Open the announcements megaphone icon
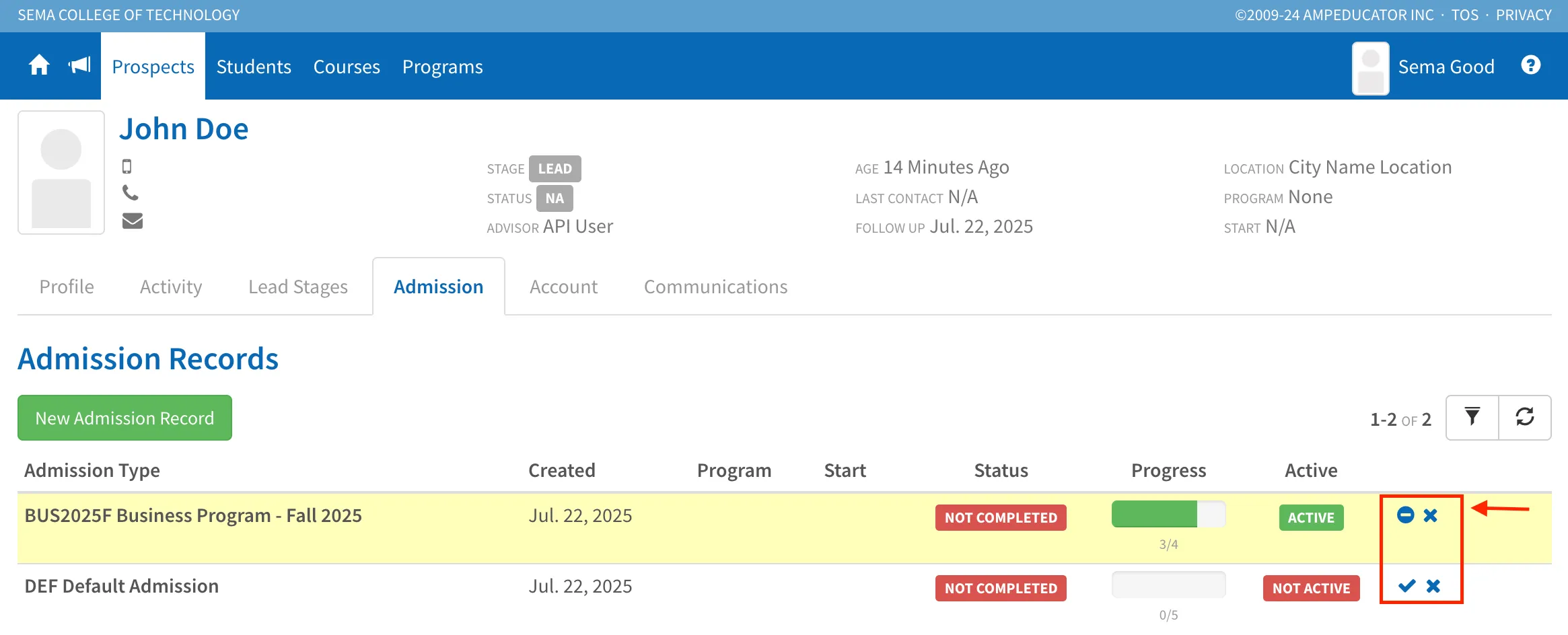Image resolution: width=1568 pixels, height=635 pixels. click(x=79, y=65)
